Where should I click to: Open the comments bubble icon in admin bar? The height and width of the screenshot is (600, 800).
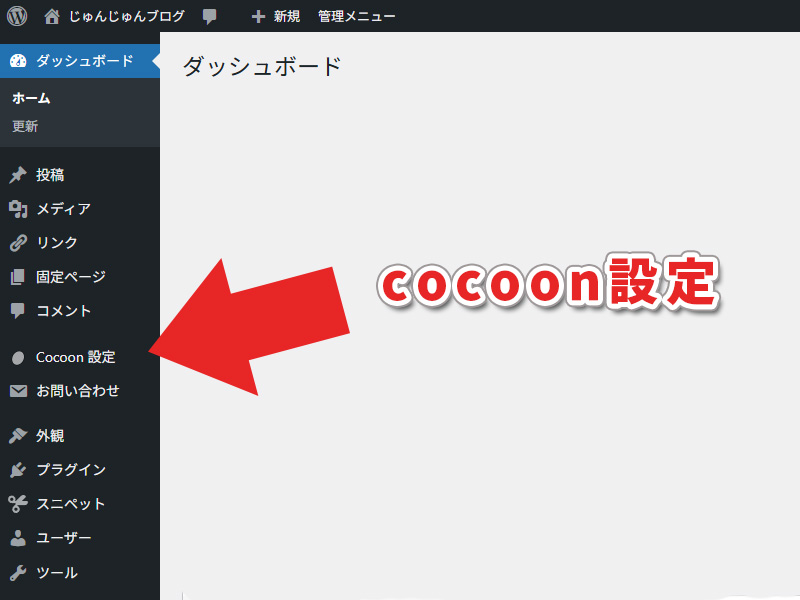(x=209, y=16)
